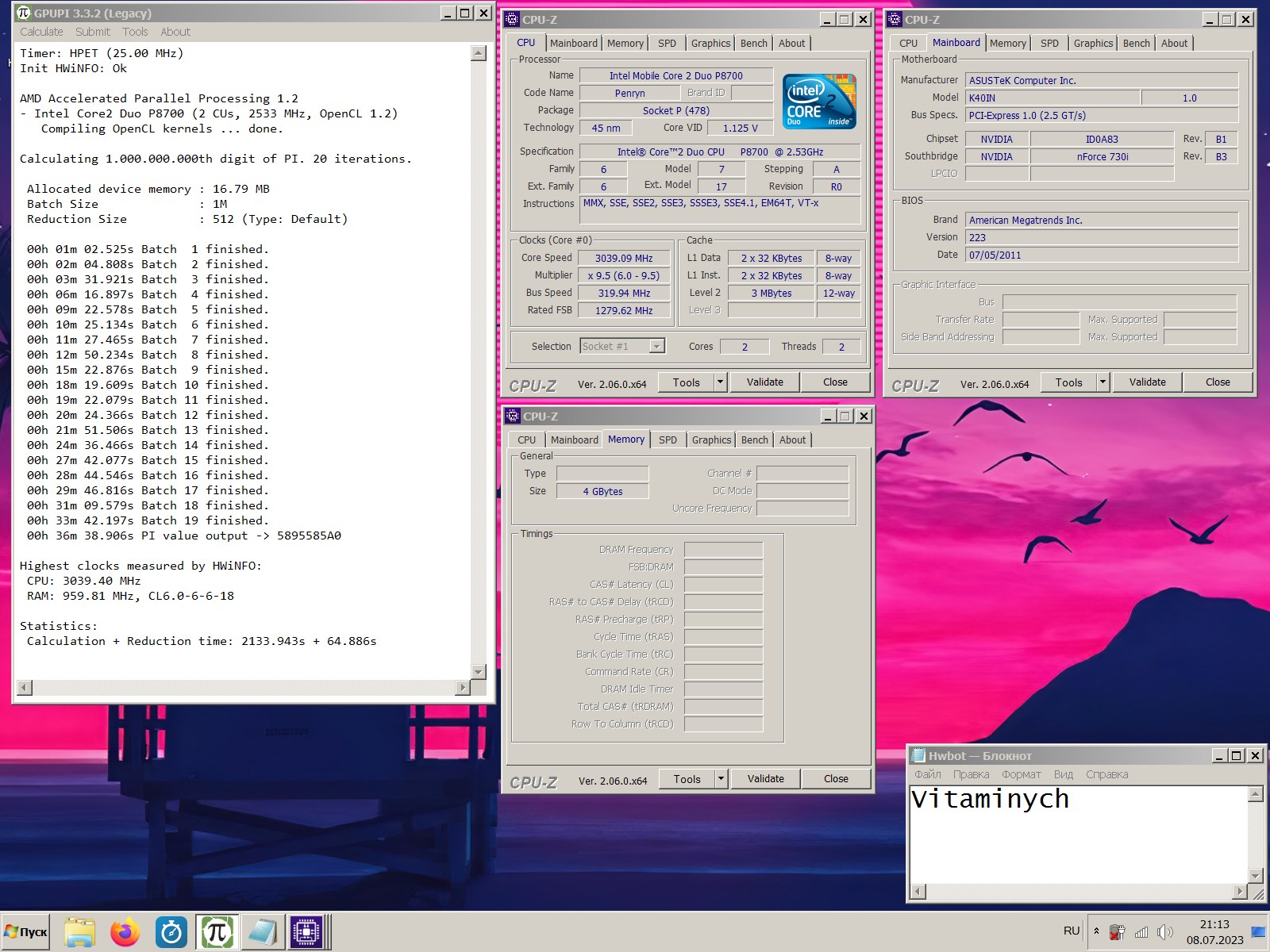This screenshot has width=1270, height=952.
Task: Open the volume speaker tray icon
Action: pyautogui.click(x=1164, y=932)
